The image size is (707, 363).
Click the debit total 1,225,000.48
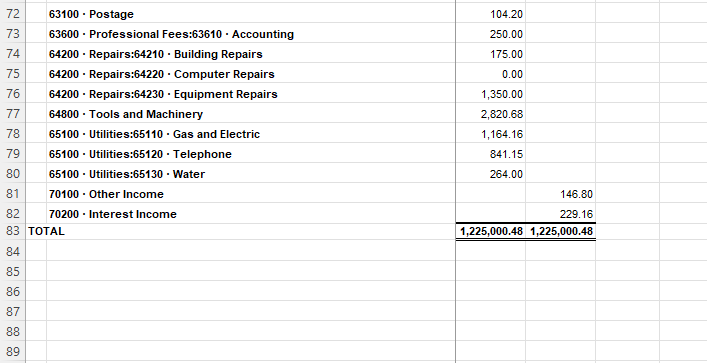(491, 231)
